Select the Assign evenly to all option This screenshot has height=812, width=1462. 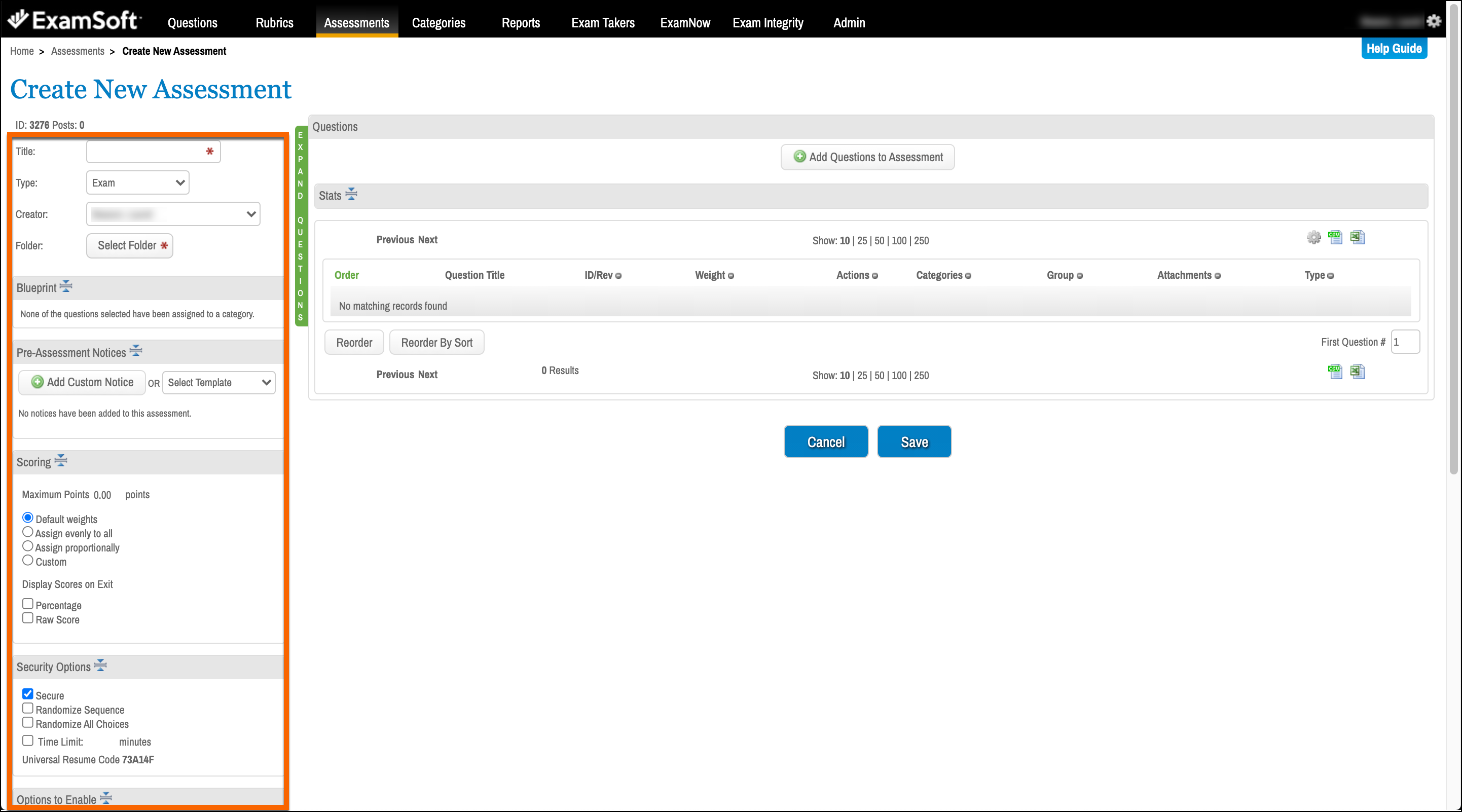(x=28, y=532)
